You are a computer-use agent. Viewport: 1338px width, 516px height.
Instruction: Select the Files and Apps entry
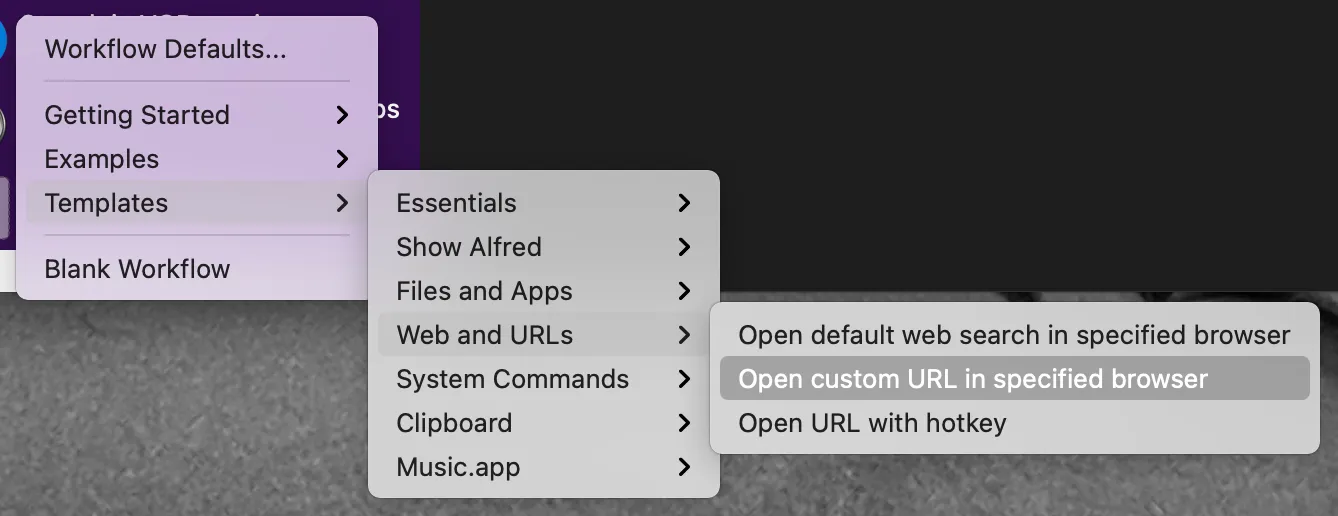(x=484, y=291)
